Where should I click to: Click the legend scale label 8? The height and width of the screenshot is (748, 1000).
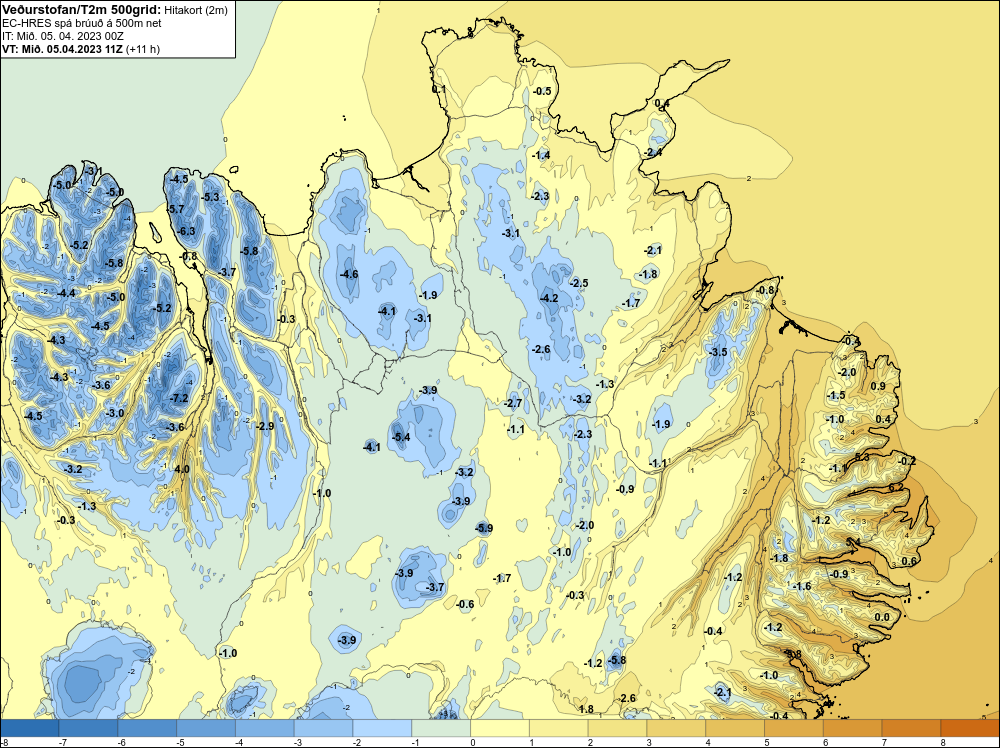pyautogui.click(x=943, y=742)
